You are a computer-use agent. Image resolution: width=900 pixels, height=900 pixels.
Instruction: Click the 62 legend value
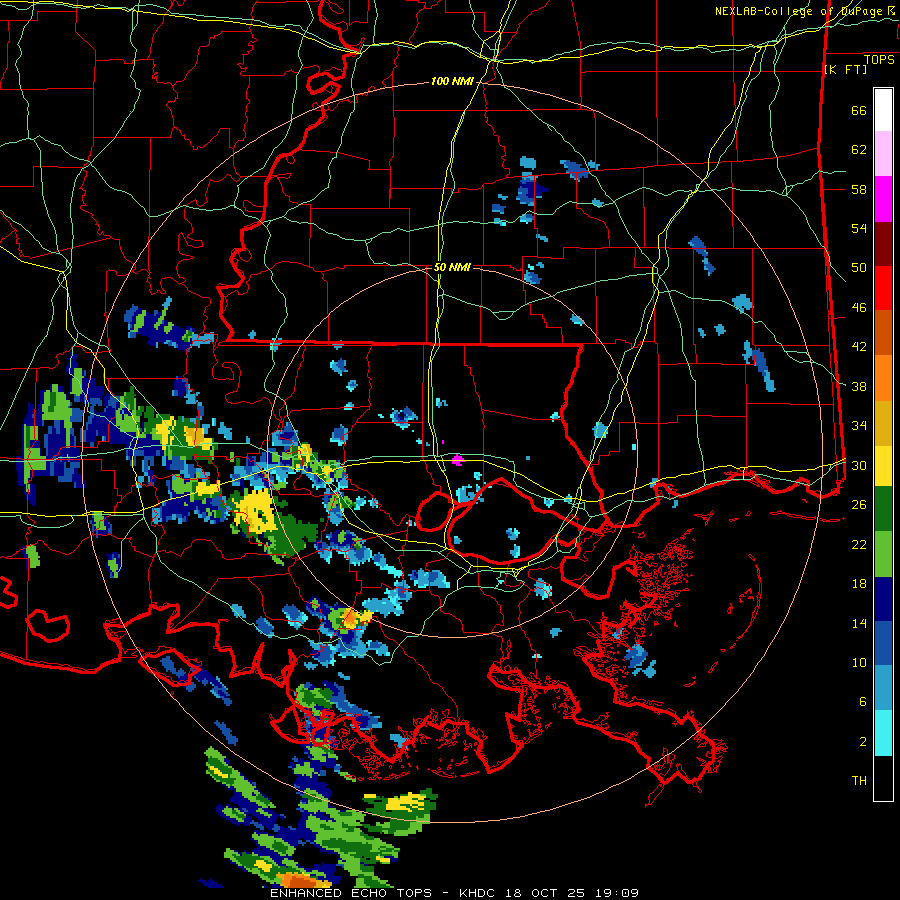pos(859,150)
